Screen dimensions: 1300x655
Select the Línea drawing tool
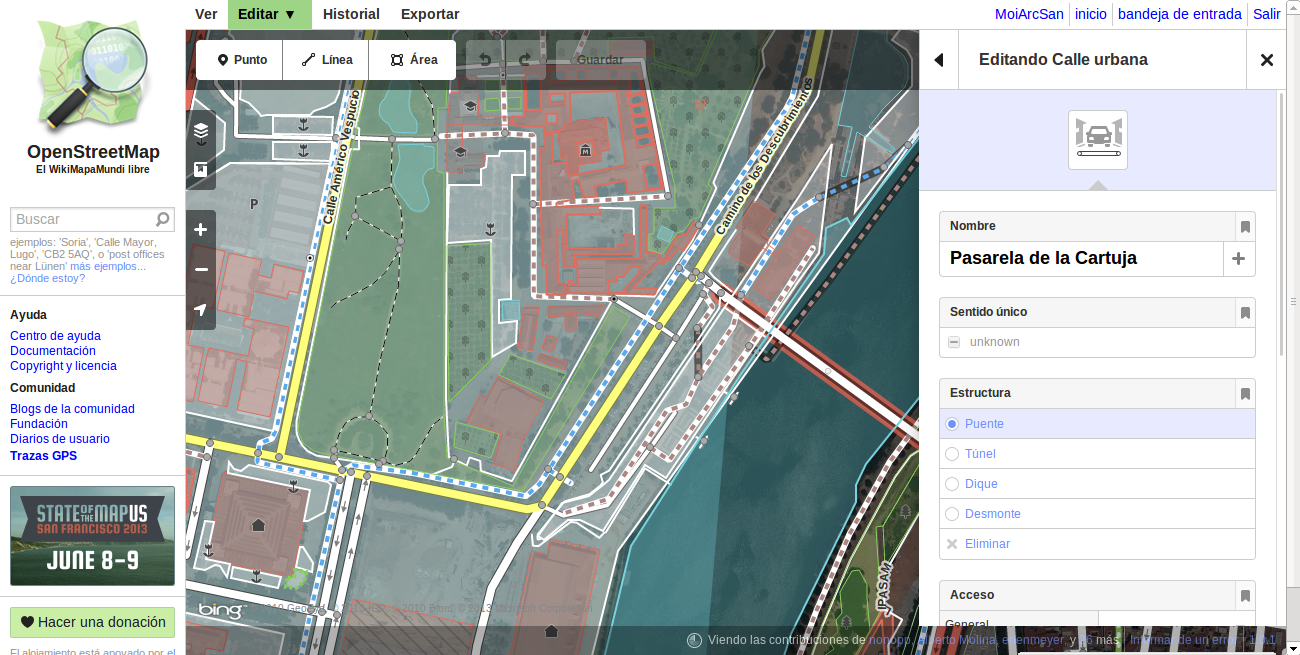(x=326, y=60)
